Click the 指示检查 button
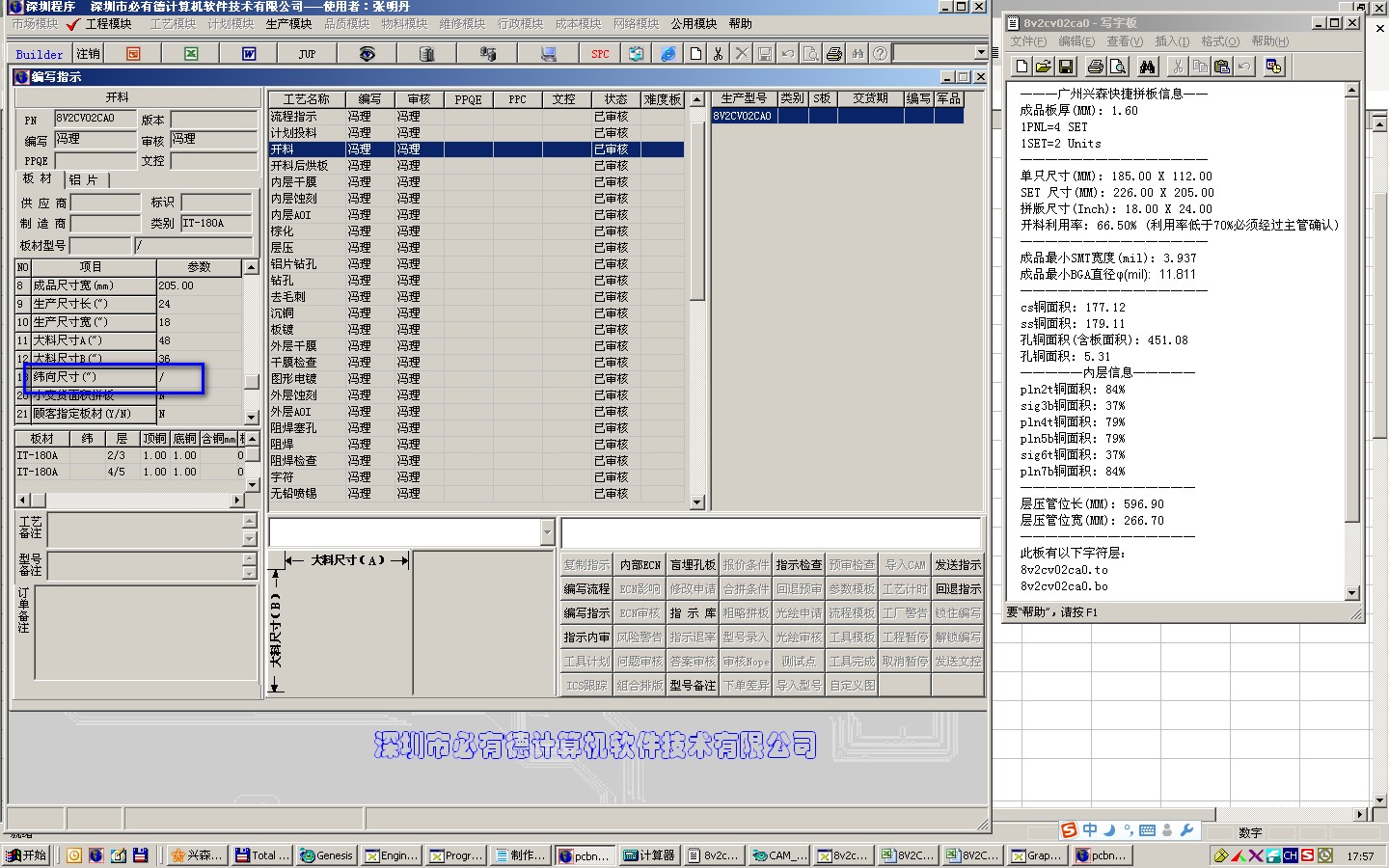 [799, 564]
